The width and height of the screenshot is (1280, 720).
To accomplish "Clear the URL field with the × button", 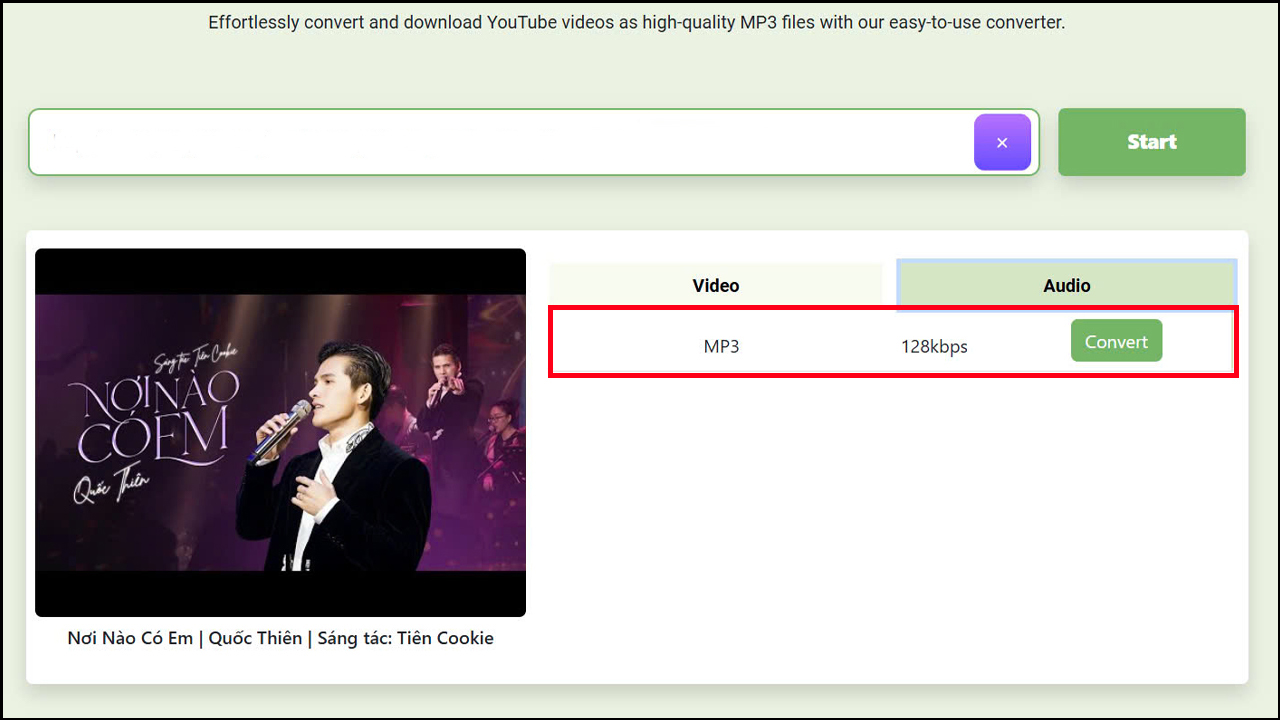I will [1002, 142].
